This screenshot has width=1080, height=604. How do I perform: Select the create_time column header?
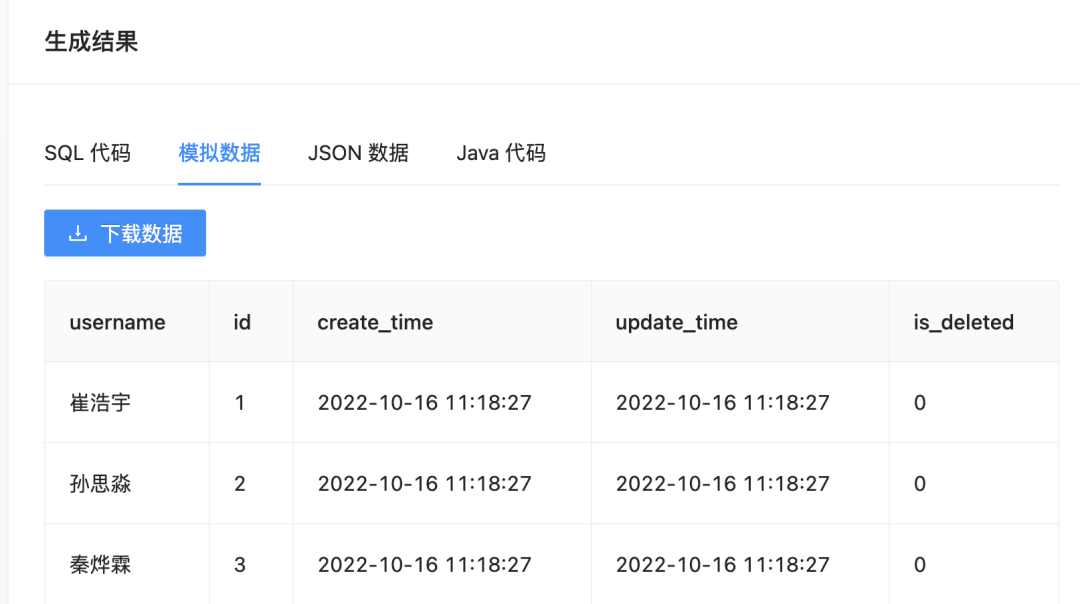tap(375, 322)
